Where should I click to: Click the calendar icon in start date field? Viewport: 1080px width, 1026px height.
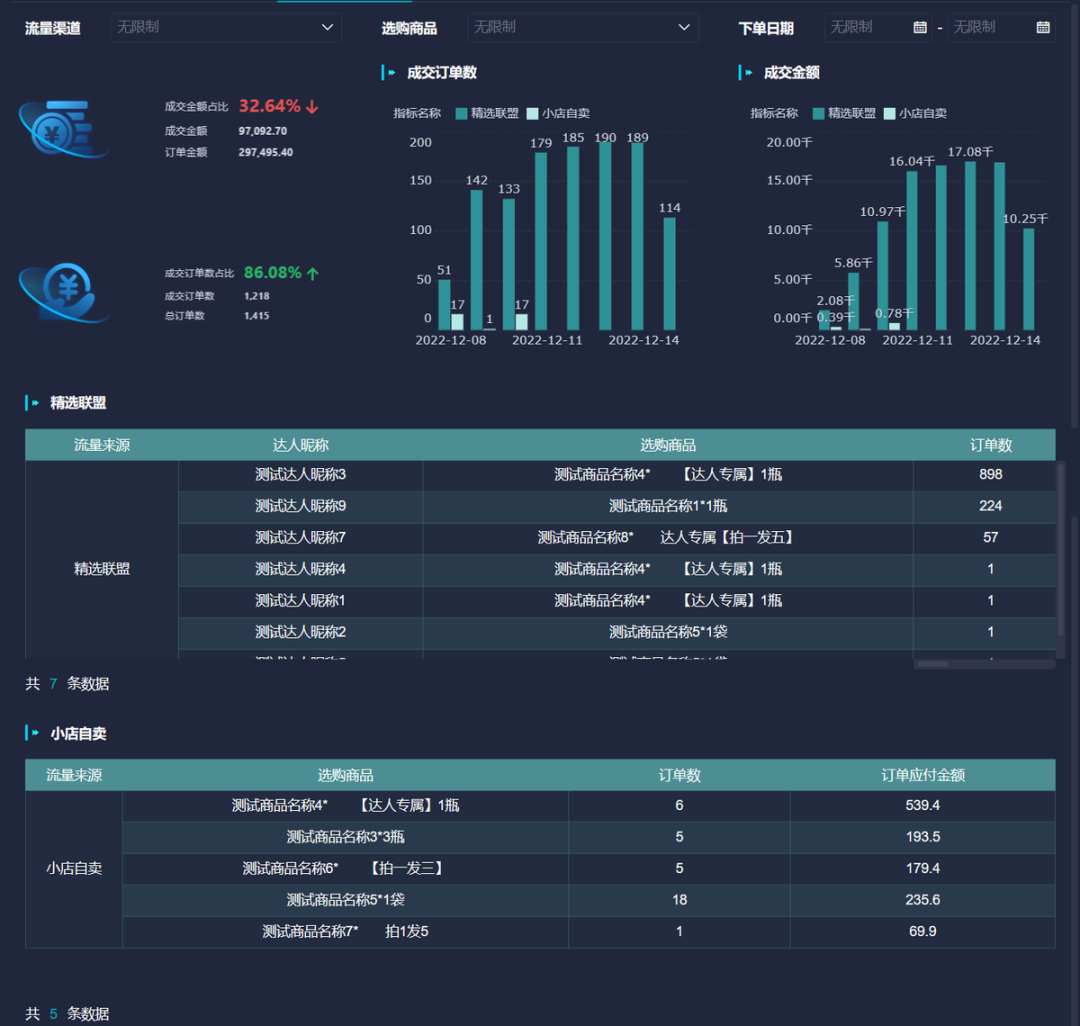pyautogui.click(x=920, y=28)
